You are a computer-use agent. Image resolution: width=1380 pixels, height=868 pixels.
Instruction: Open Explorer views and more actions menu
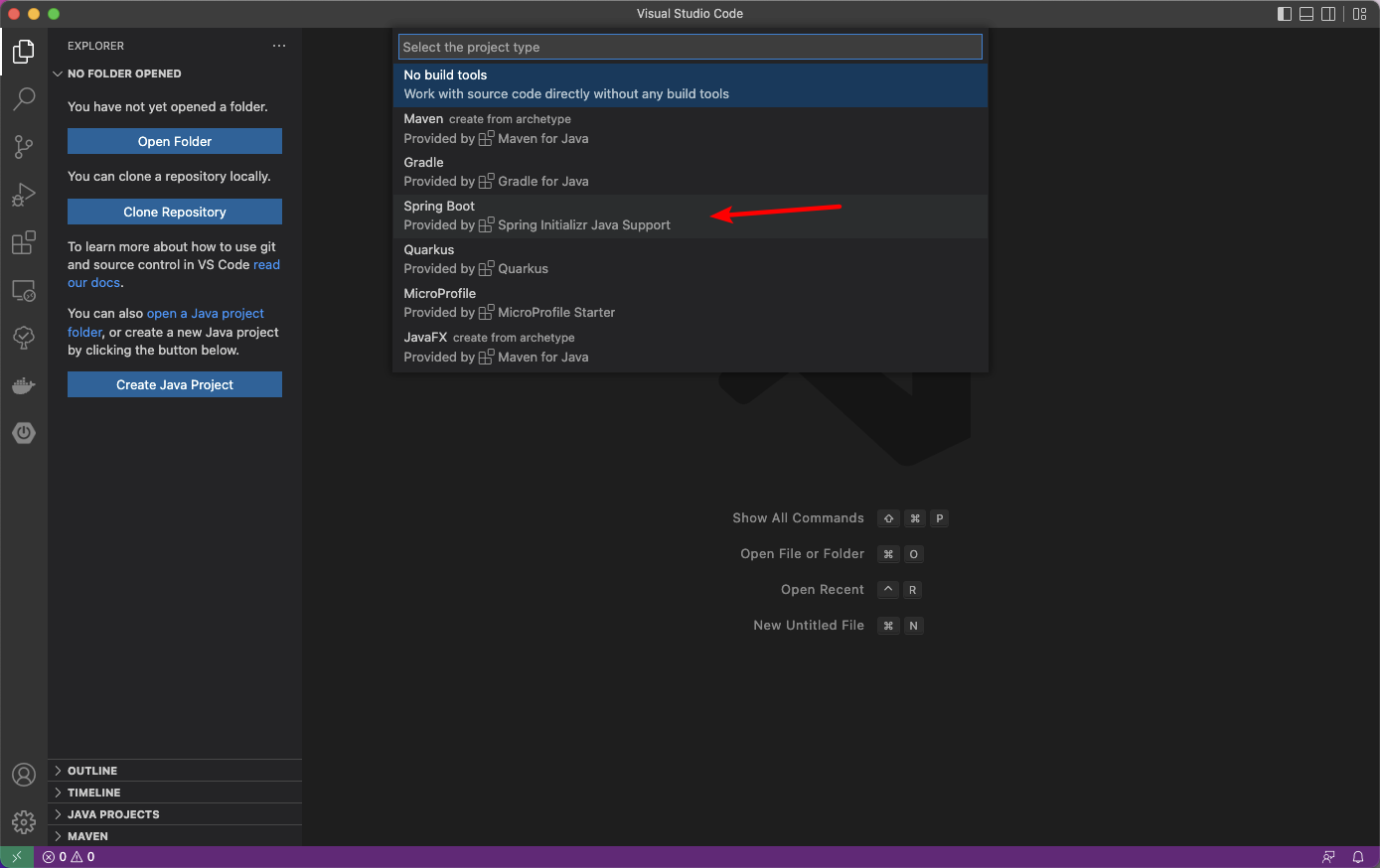(279, 46)
